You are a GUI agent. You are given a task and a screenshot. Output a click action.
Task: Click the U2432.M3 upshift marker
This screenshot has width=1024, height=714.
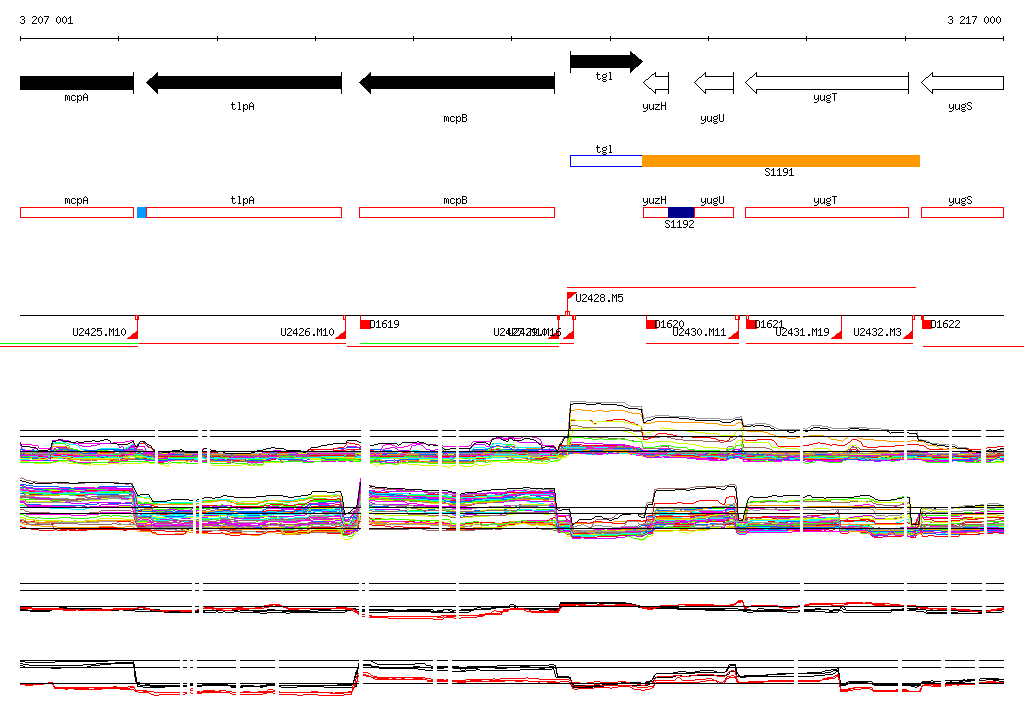pyautogui.click(x=908, y=334)
